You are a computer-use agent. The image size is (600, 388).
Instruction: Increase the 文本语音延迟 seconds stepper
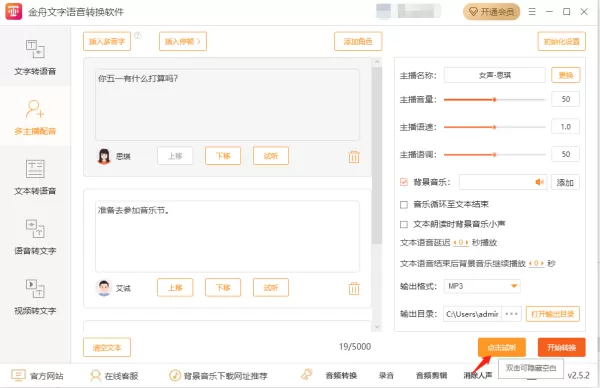466,243
